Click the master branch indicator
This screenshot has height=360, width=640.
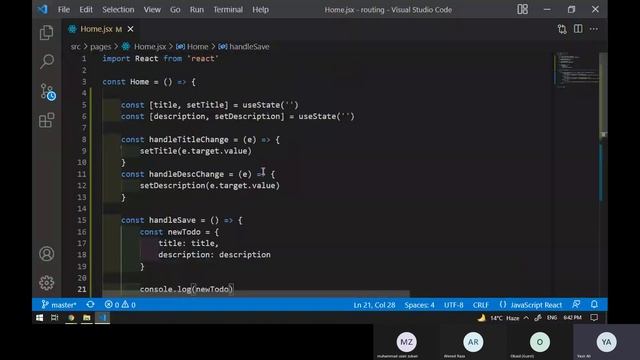(x=59, y=304)
